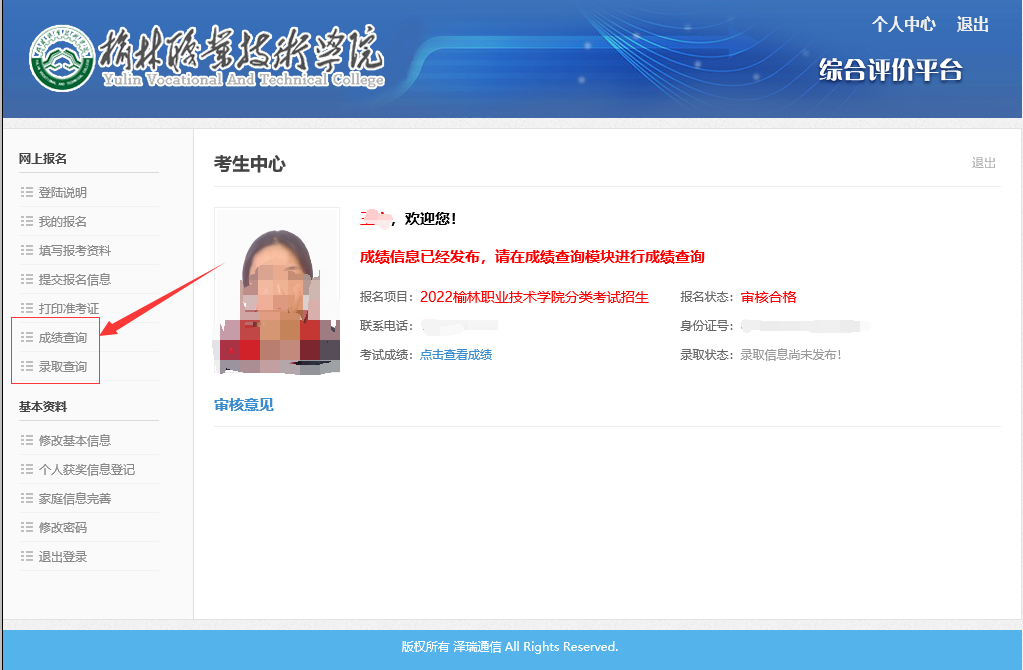Click list icon beside 修改密码

point(27,527)
